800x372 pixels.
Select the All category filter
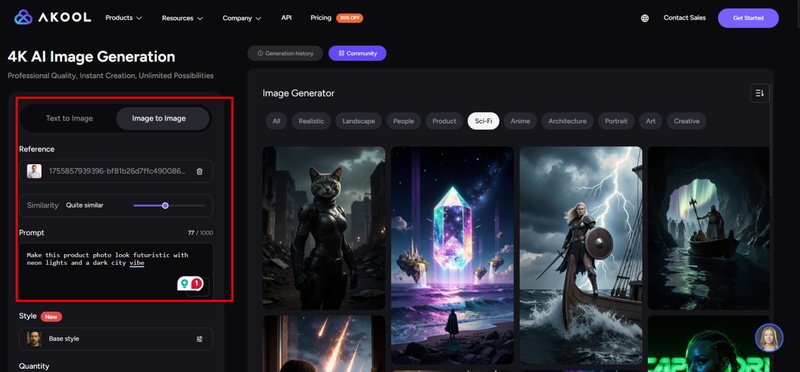[x=276, y=121]
